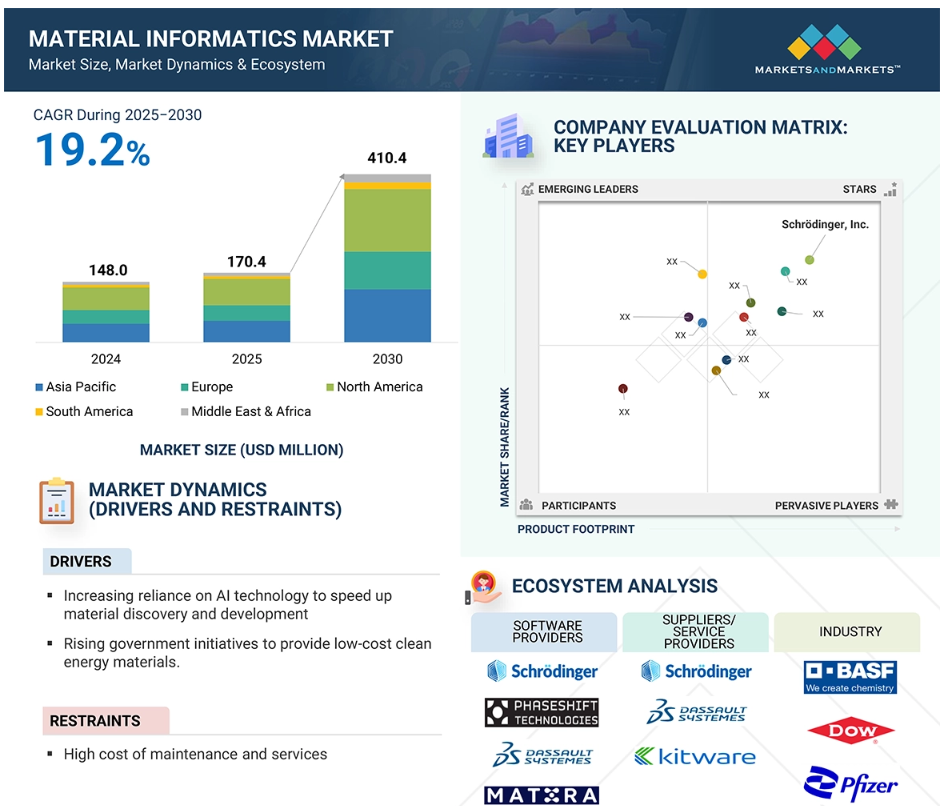Click the Stars bar icon
The height and width of the screenshot is (806, 943).
(x=891, y=189)
